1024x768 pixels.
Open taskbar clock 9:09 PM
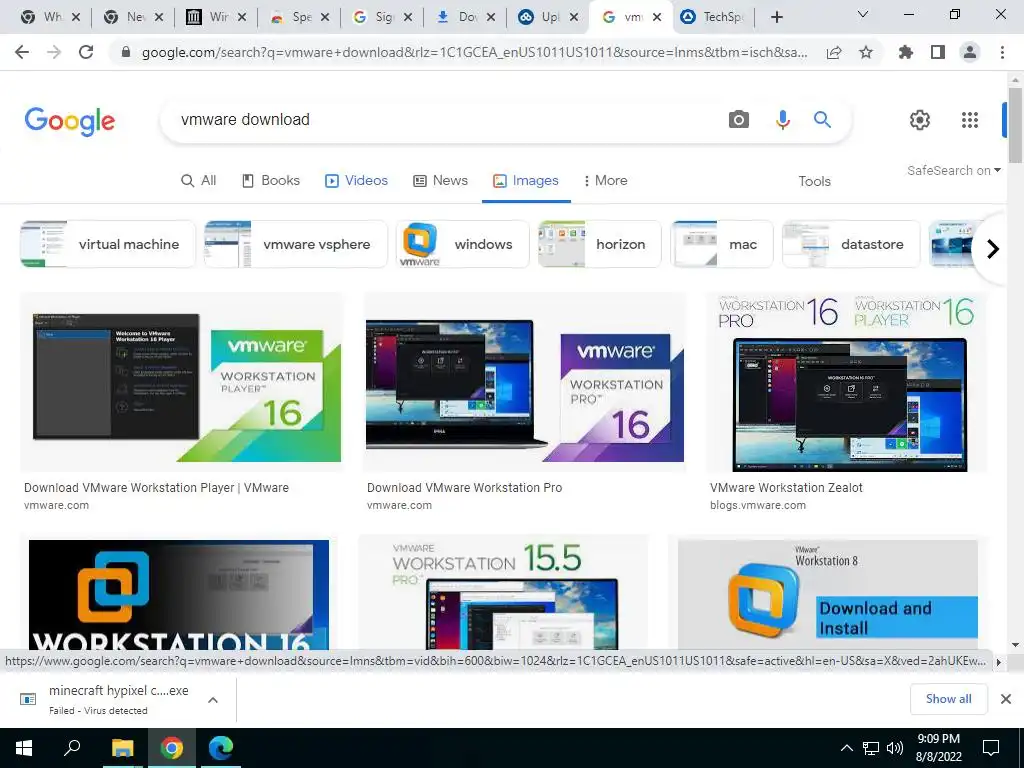[x=938, y=748]
